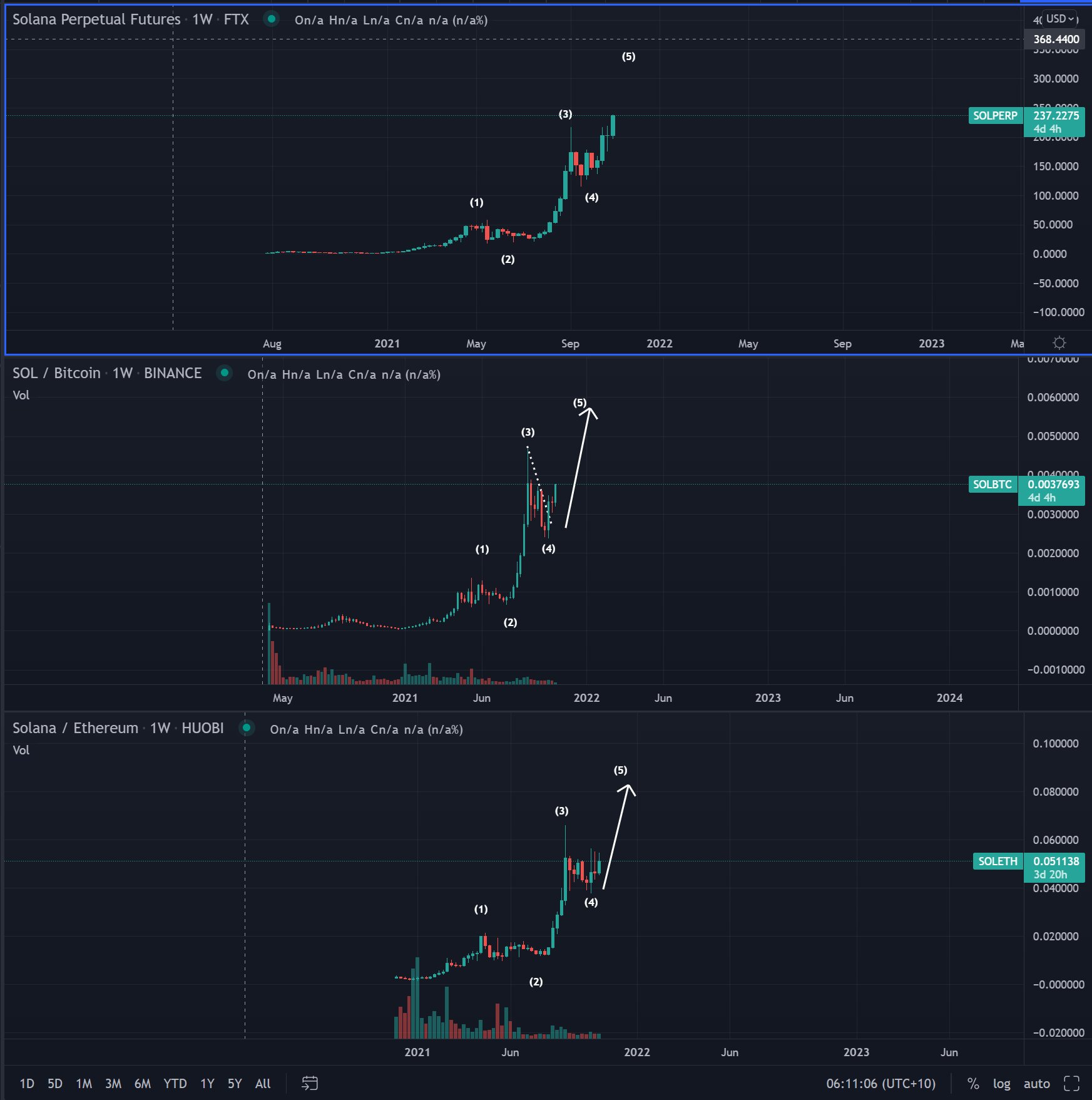Select the 6M time range
The width and height of the screenshot is (1092, 1100).
point(143,1083)
